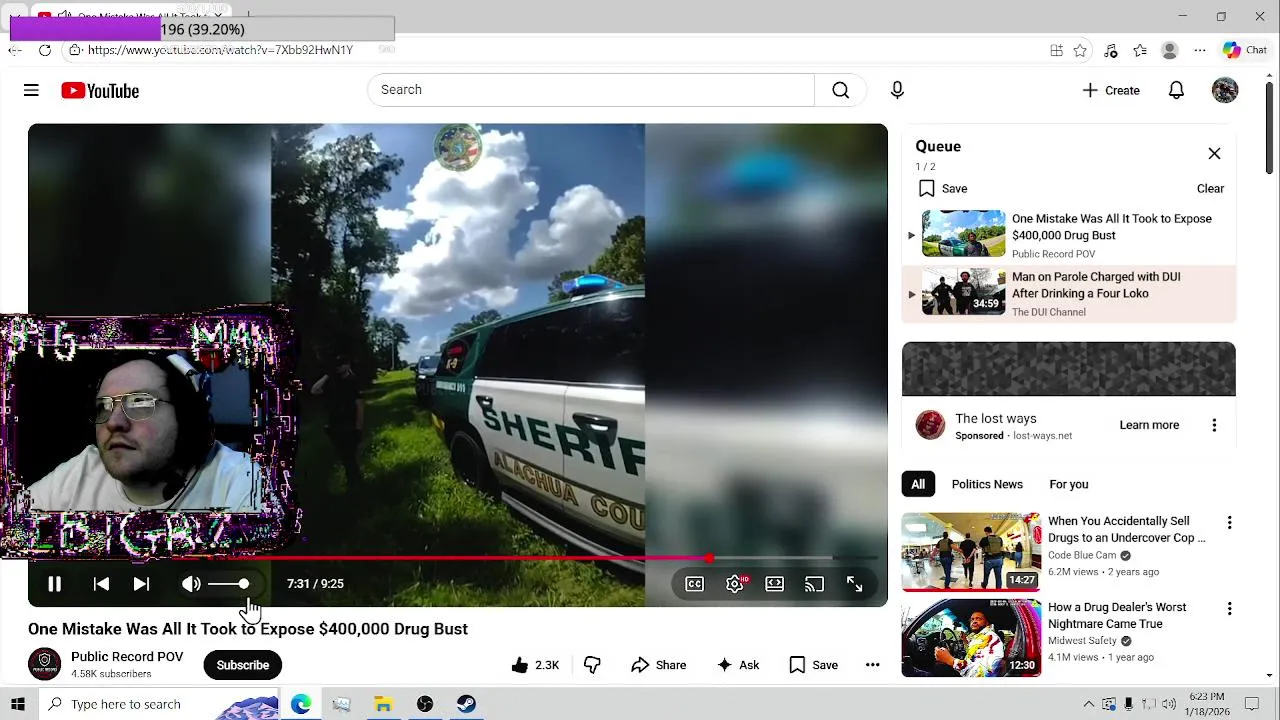Skip to the next video
The width and height of the screenshot is (1280, 720).
point(141,584)
